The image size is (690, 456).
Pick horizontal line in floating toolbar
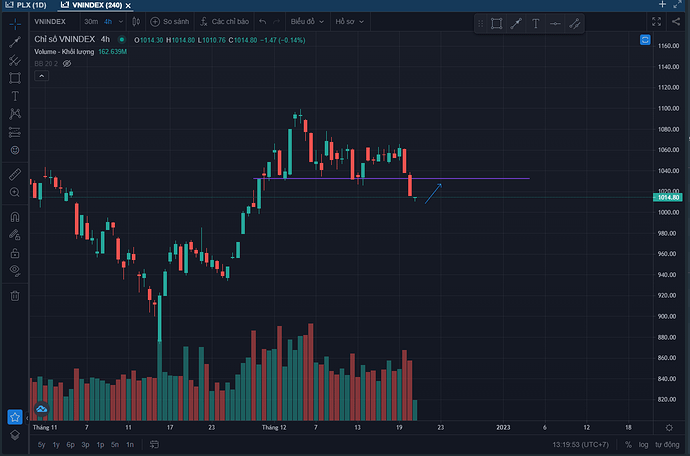[555, 24]
